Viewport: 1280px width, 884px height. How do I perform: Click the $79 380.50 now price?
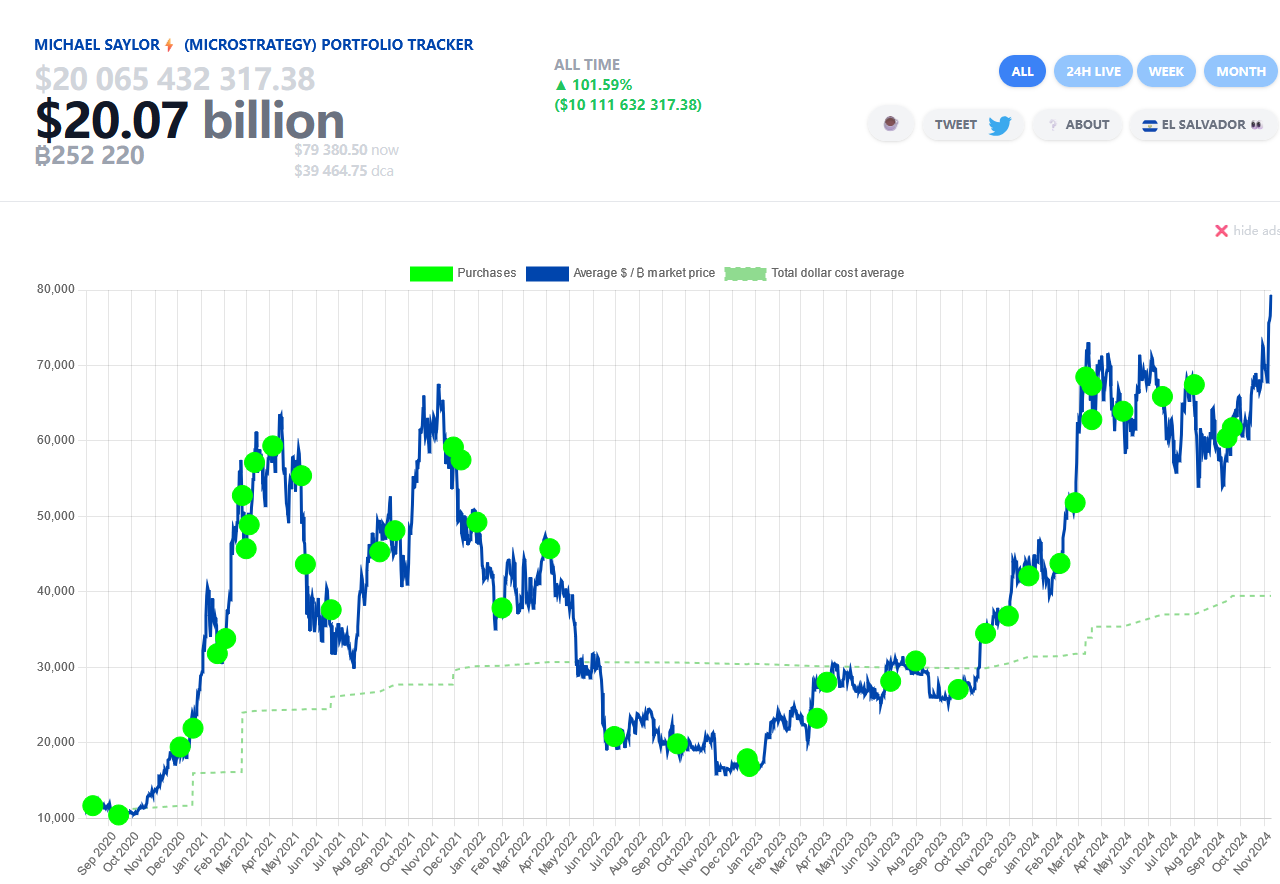pos(346,149)
